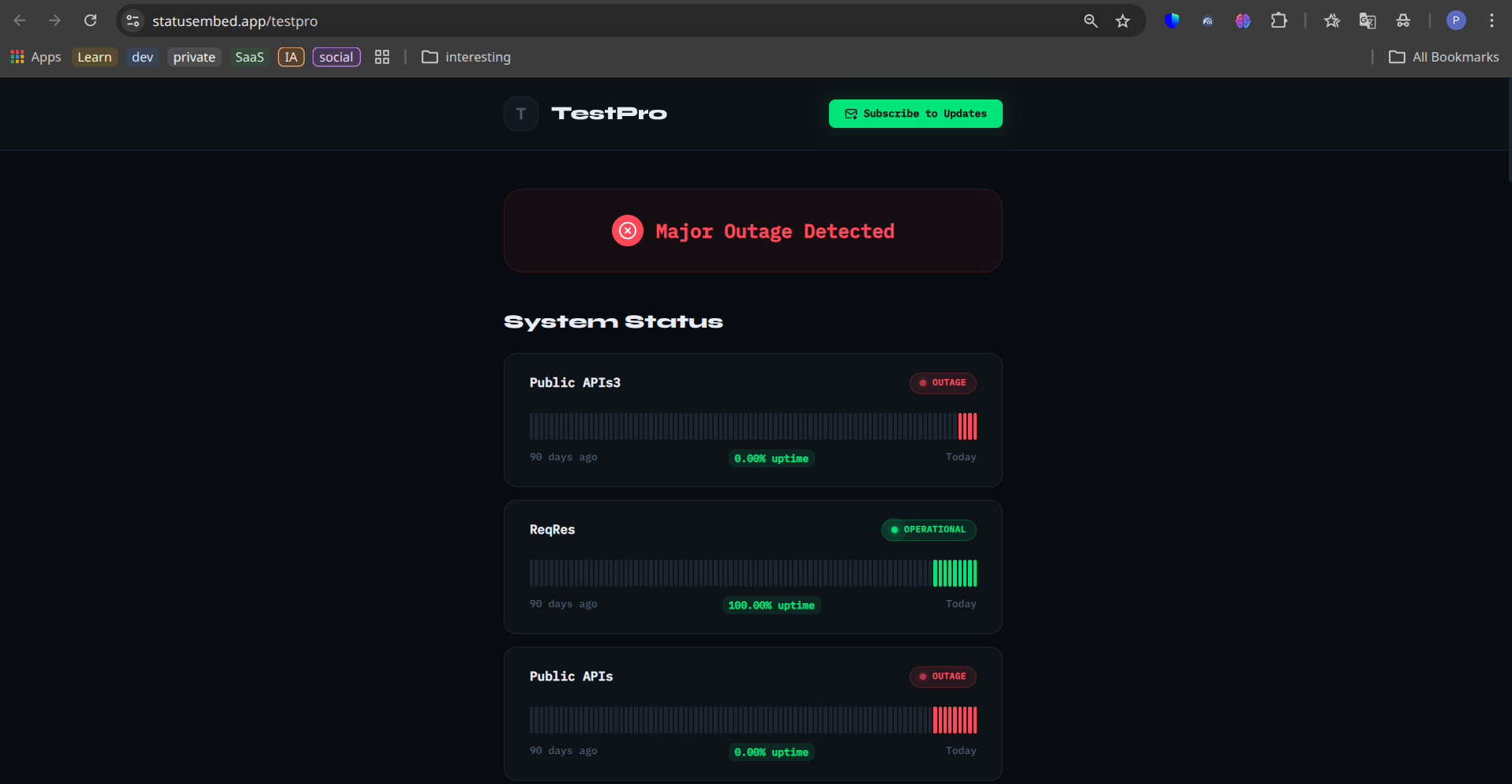
Task: Click the bookmark-list star icon in toolbar
Action: [1332, 21]
